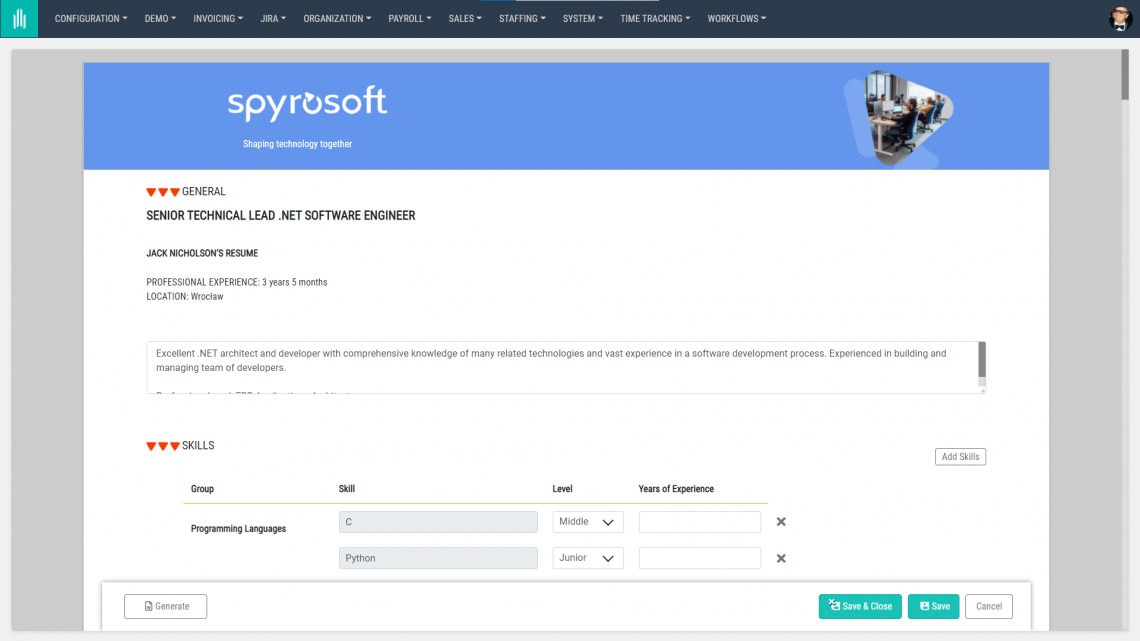
Task: Click the X to remove the C skill row
Action: [x=781, y=521]
